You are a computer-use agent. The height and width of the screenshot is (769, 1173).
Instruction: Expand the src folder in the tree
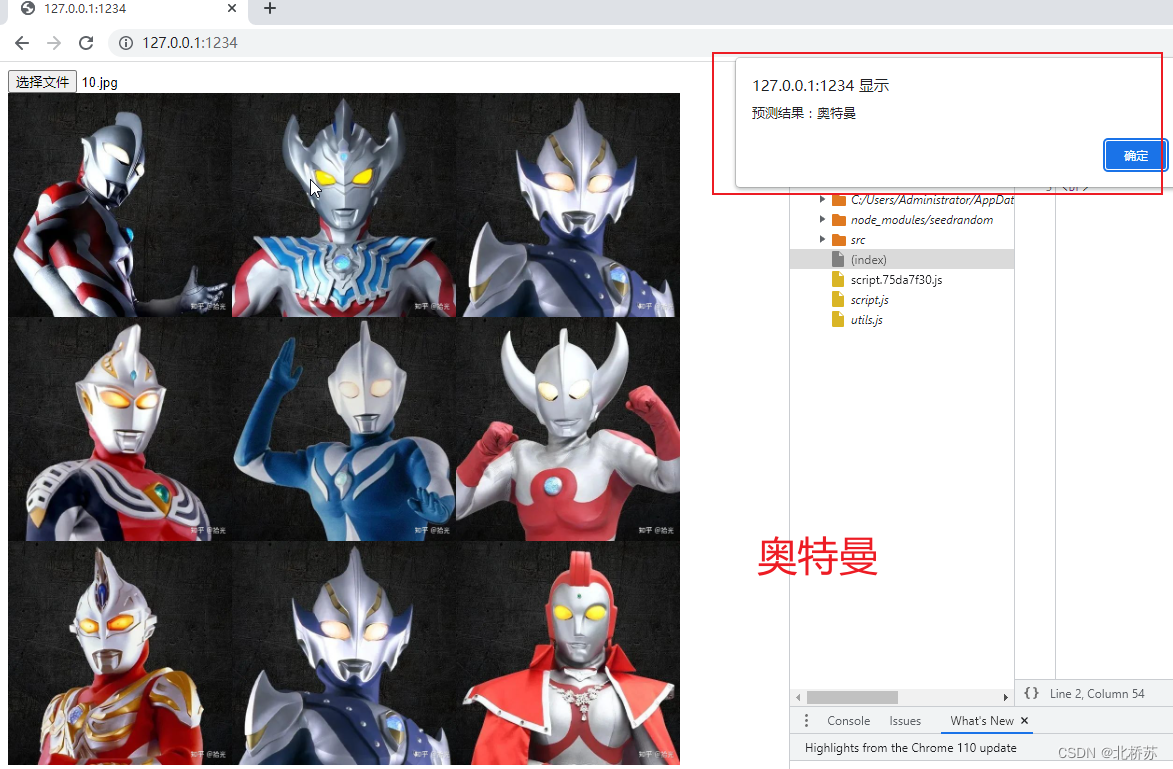click(x=822, y=239)
